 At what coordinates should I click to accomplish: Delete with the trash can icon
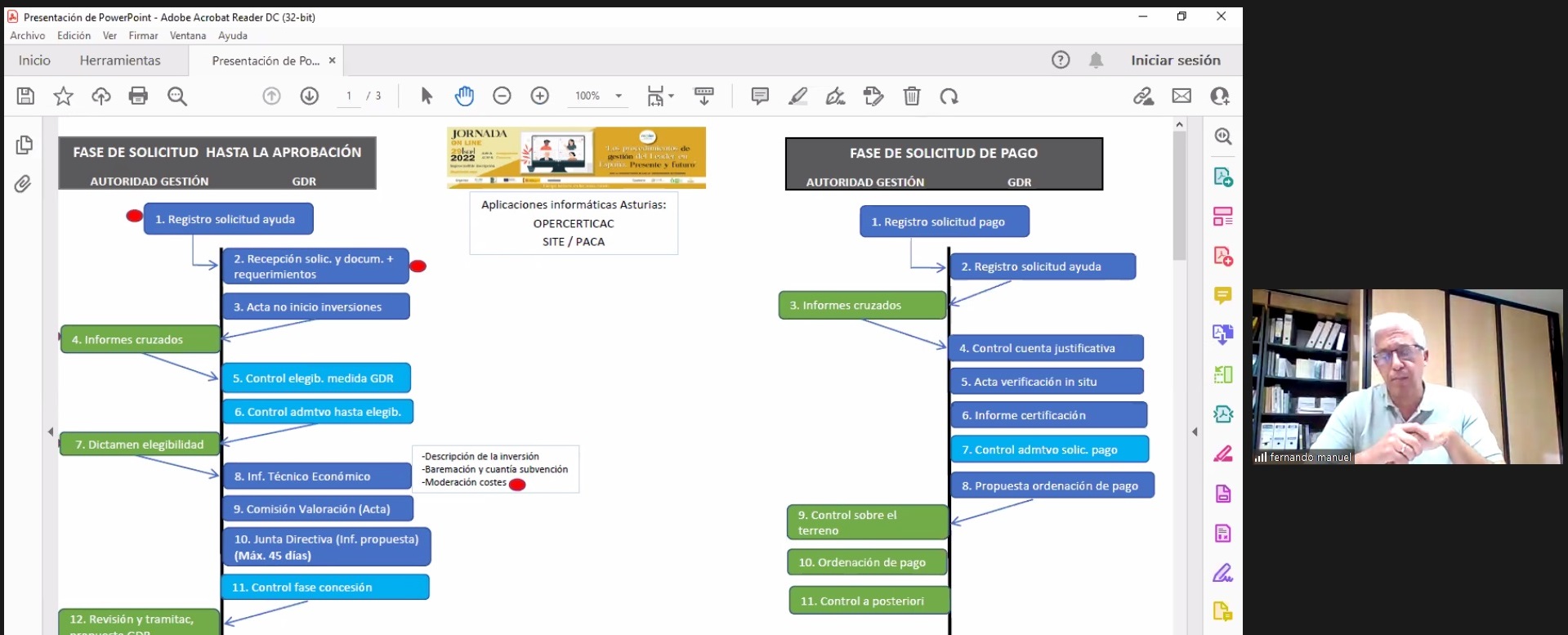912,96
